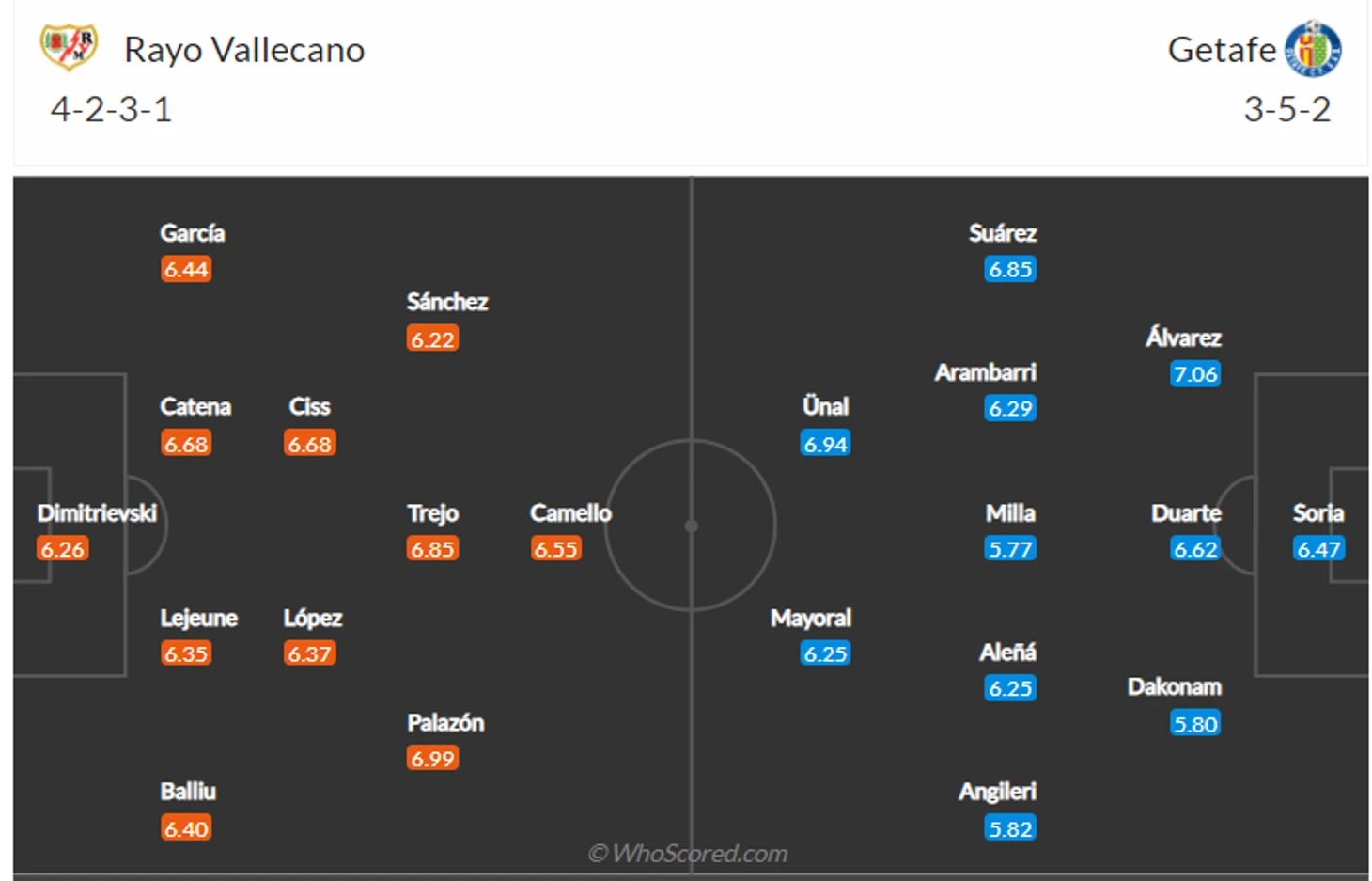This screenshot has width=1372, height=881.
Task: Open player Mayoral's name label
Action: [811, 618]
